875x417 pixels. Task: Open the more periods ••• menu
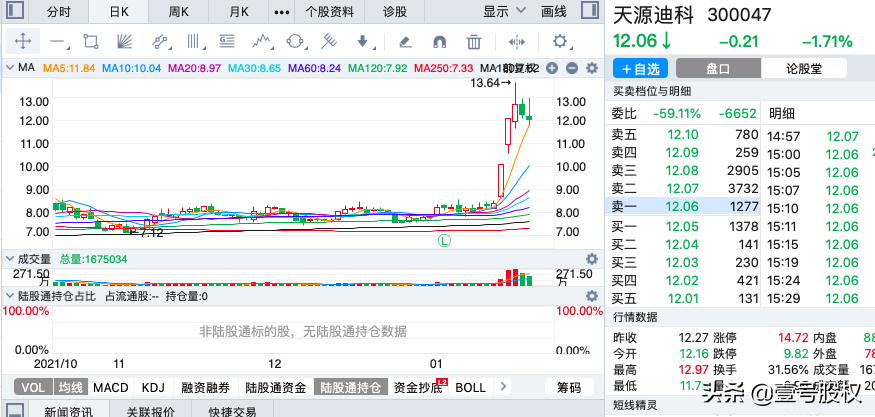tap(283, 11)
